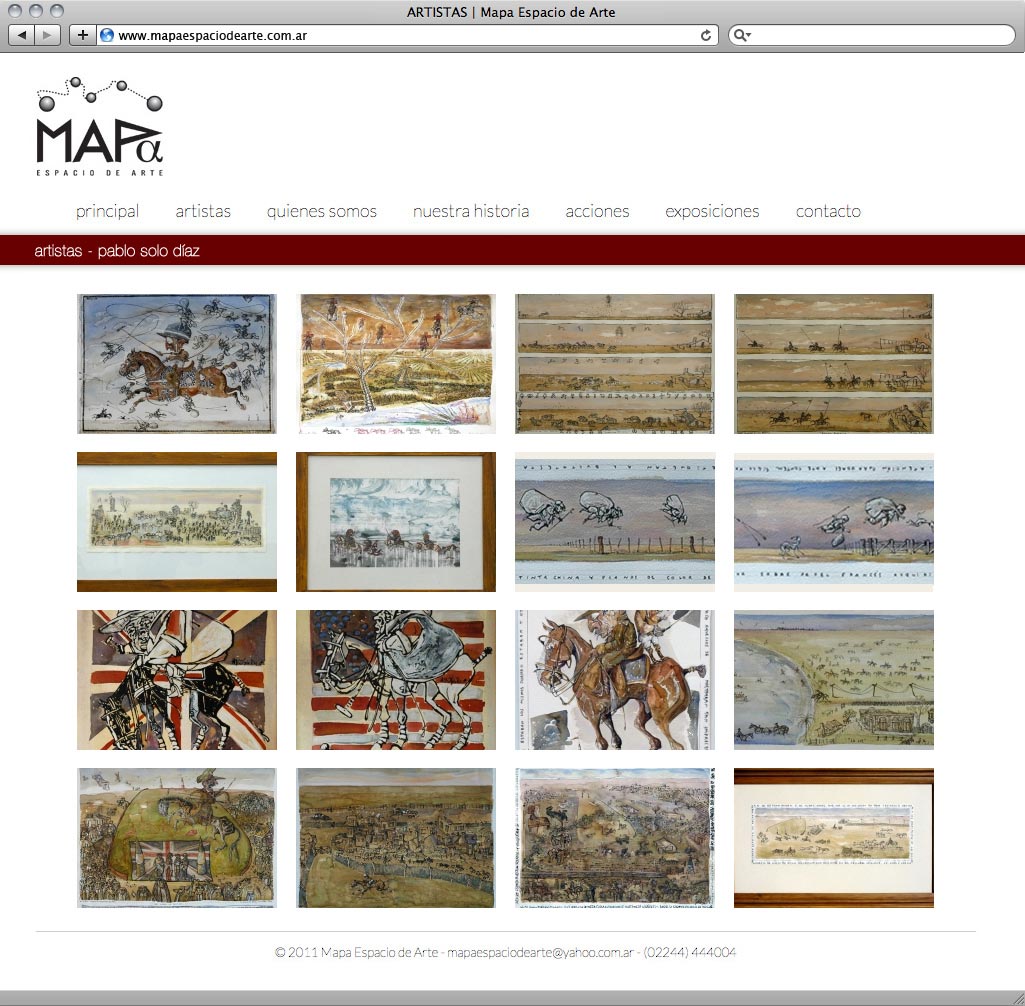Open the wood-framed blue watercolor thumbnail

click(x=396, y=522)
